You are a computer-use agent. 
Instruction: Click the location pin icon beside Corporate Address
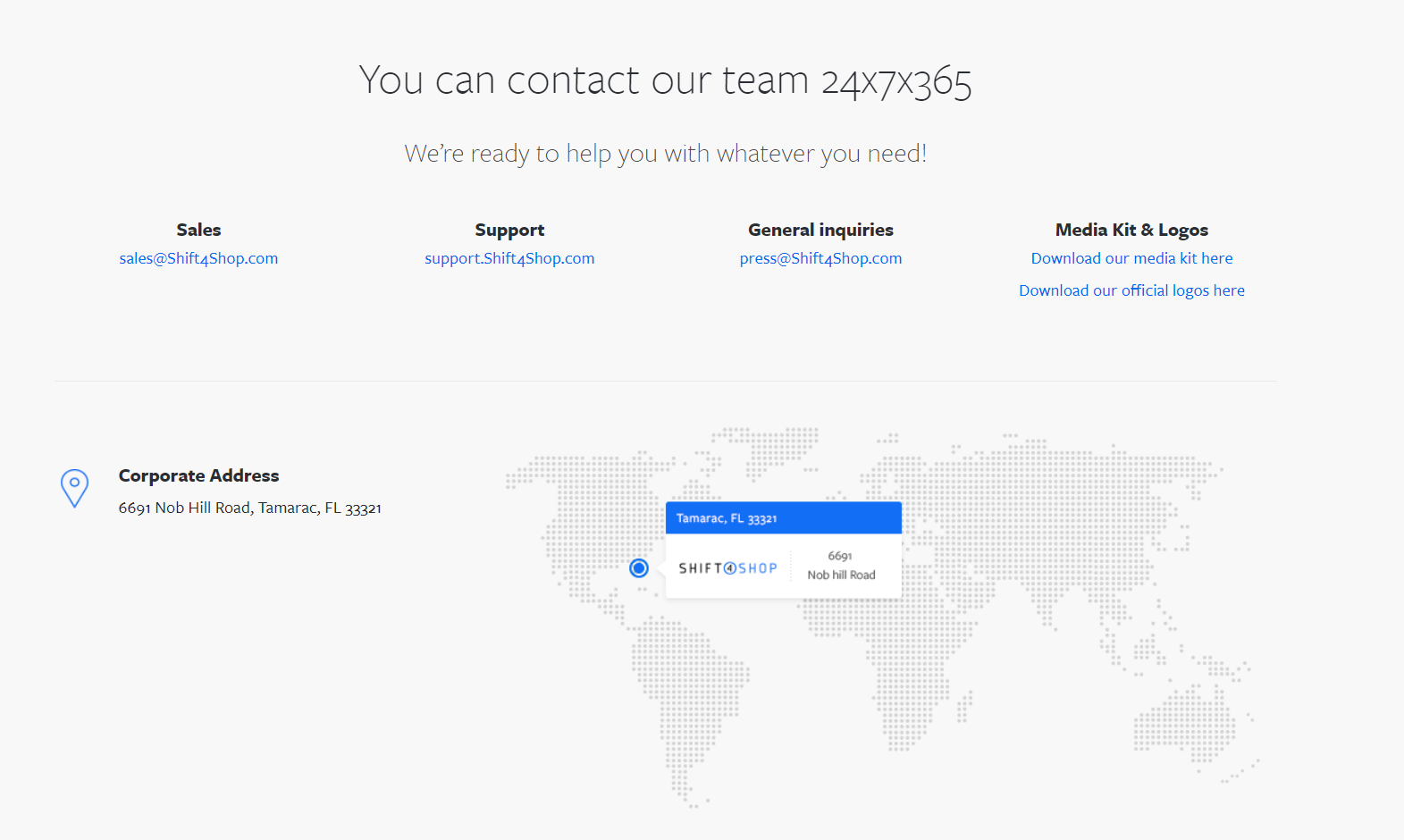74,489
